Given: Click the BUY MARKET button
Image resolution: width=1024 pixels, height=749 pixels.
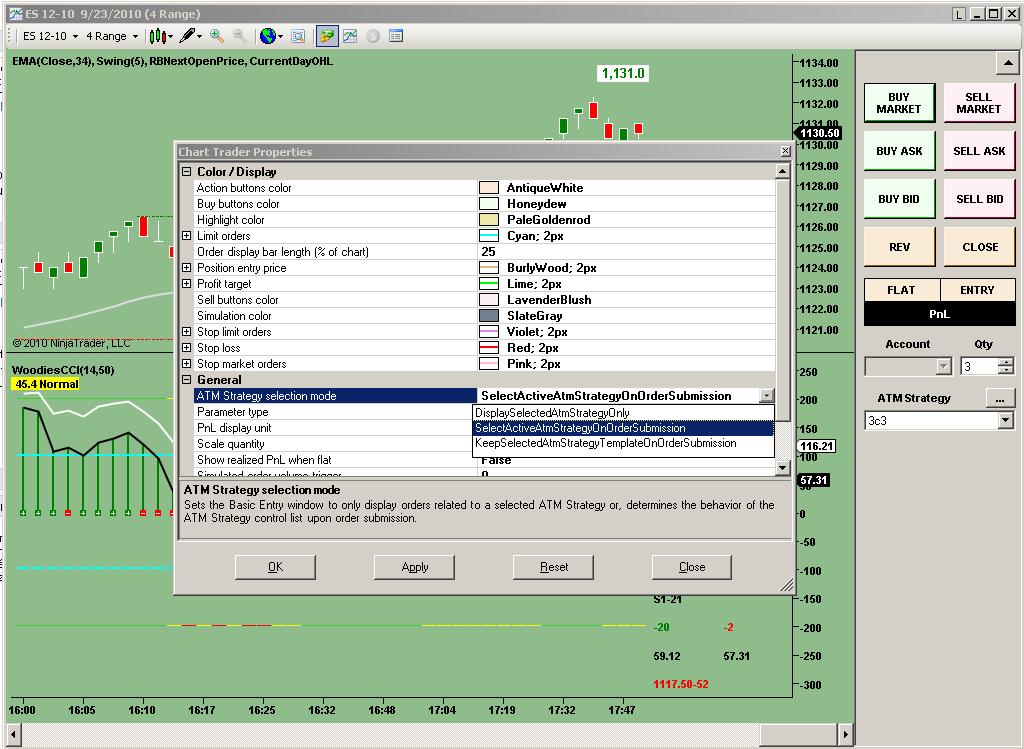Looking at the screenshot, I should coord(898,103).
